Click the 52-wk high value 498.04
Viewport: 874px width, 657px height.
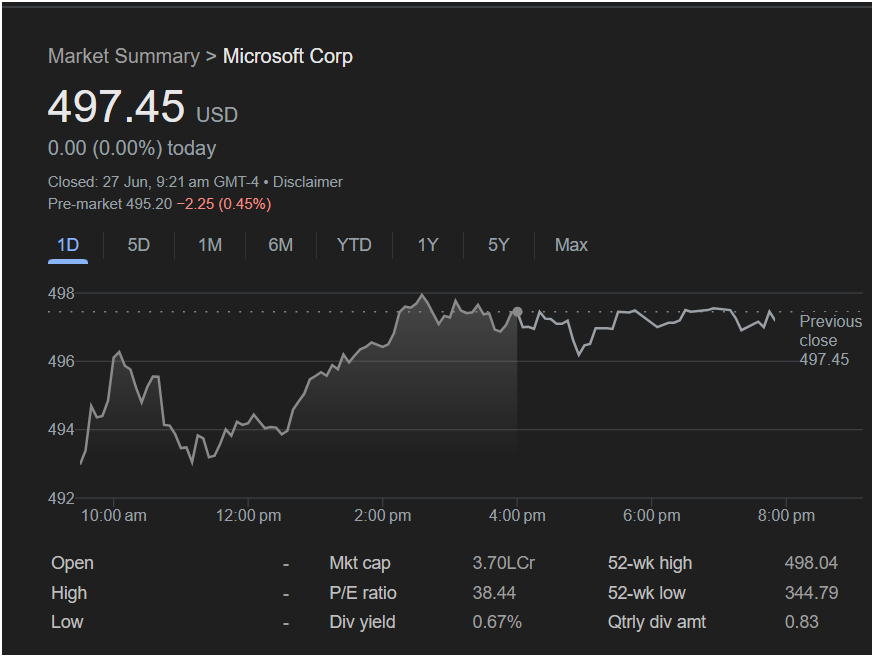(x=811, y=563)
